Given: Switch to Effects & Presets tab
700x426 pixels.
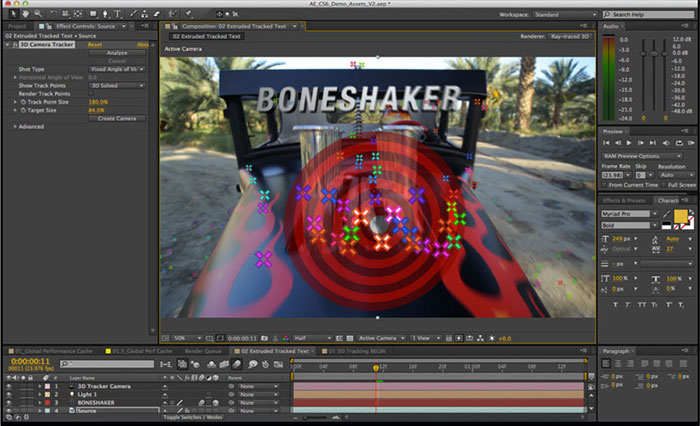Looking at the screenshot, I should pos(624,200).
